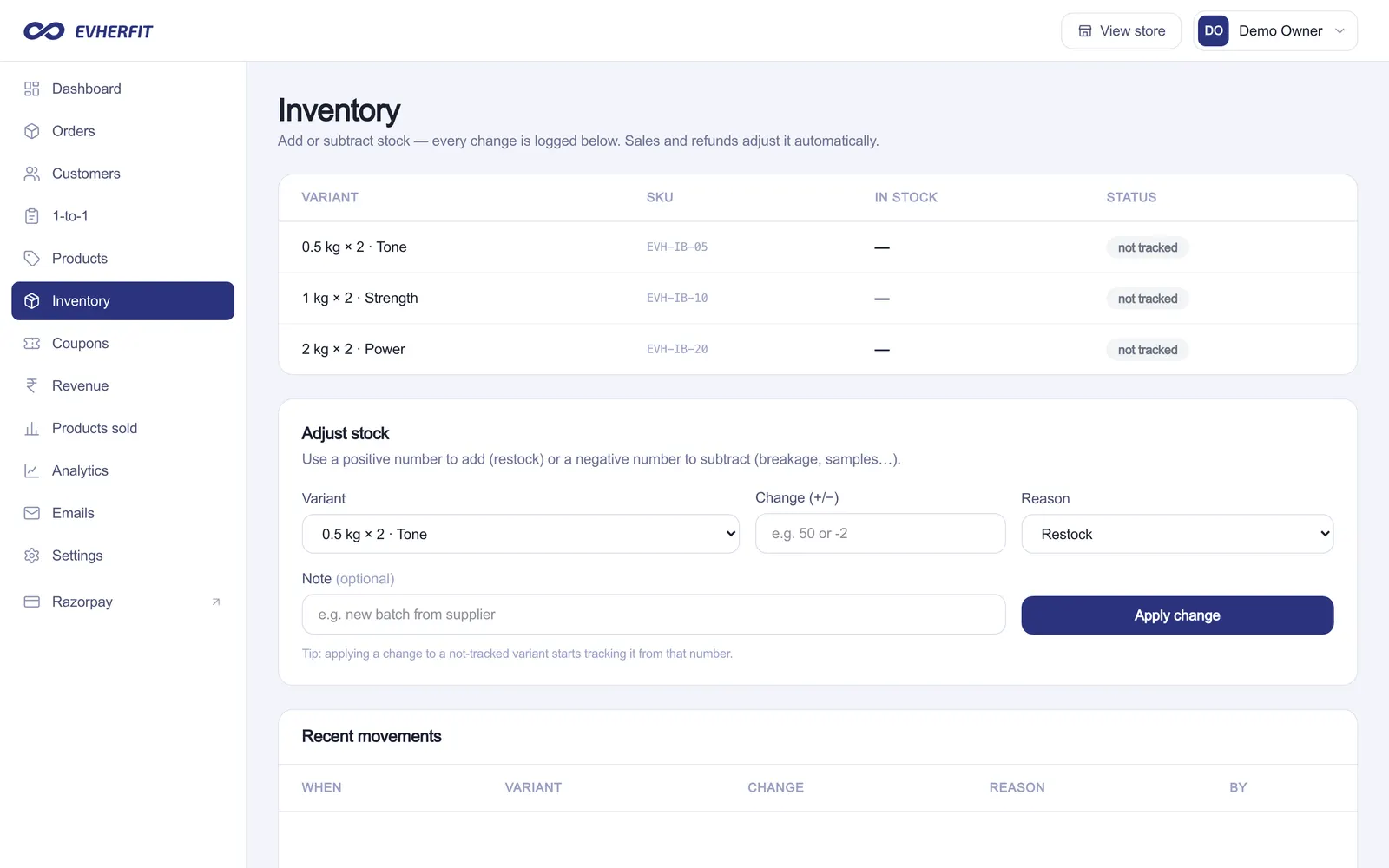Open the Analytics page
Viewport: 1389px width, 868px height.
(x=122, y=470)
